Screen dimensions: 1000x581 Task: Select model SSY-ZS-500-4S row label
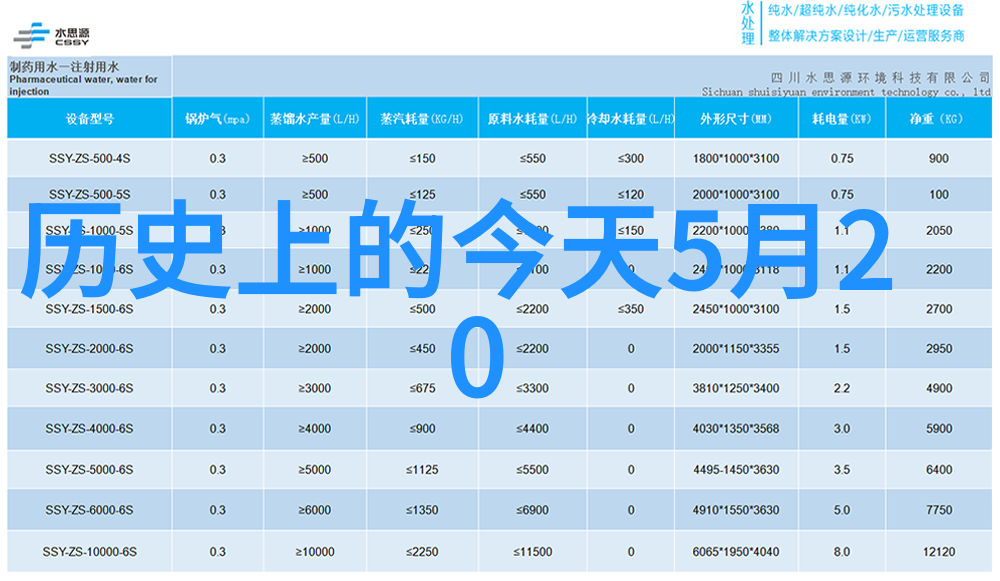[x=89, y=158]
